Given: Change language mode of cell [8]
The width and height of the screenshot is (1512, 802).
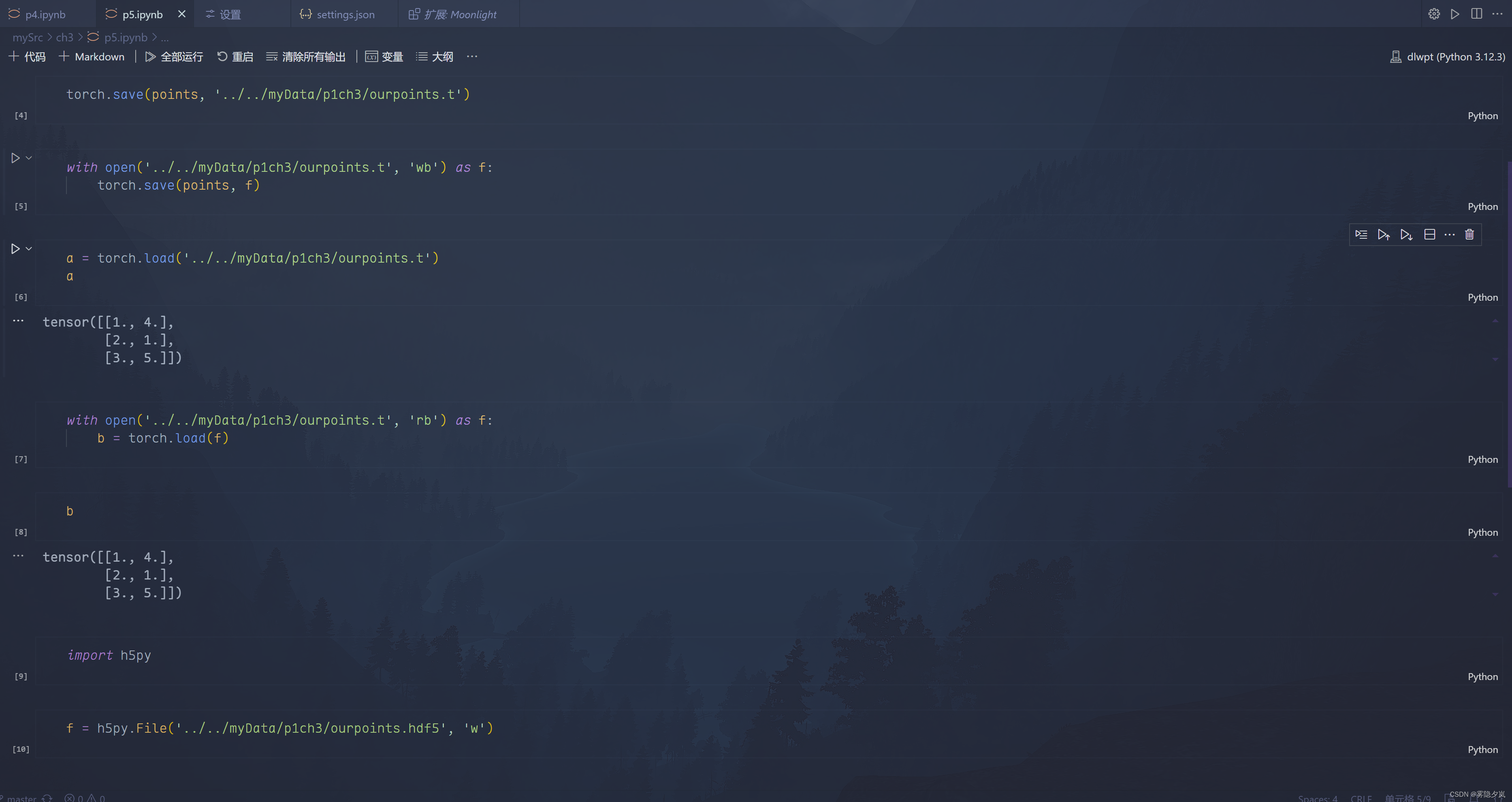Looking at the screenshot, I should [x=1483, y=533].
